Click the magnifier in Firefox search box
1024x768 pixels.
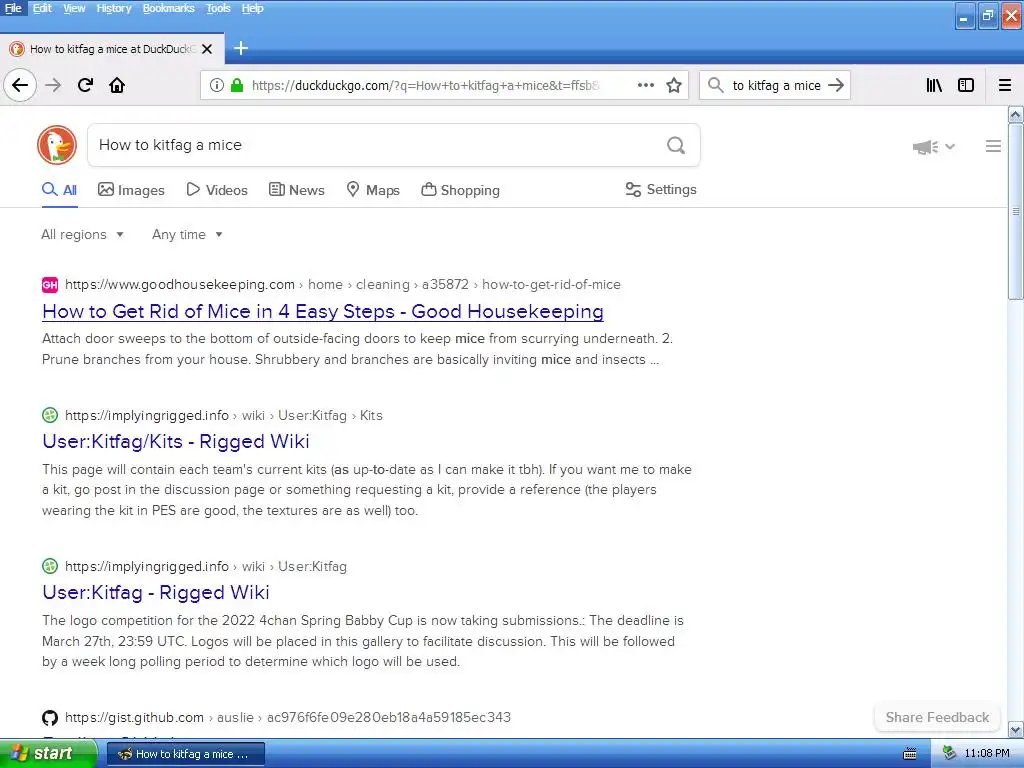point(716,85)
